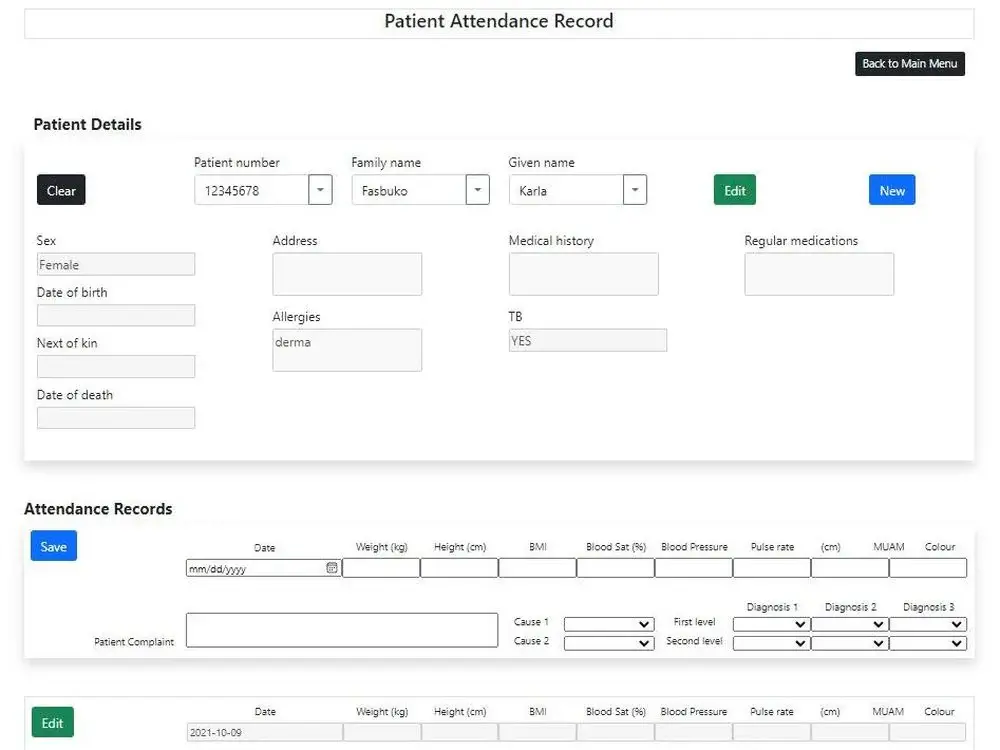Click the new record Pulse rate input
Screen dimensions: 1000x750
(x=772, y=568)
